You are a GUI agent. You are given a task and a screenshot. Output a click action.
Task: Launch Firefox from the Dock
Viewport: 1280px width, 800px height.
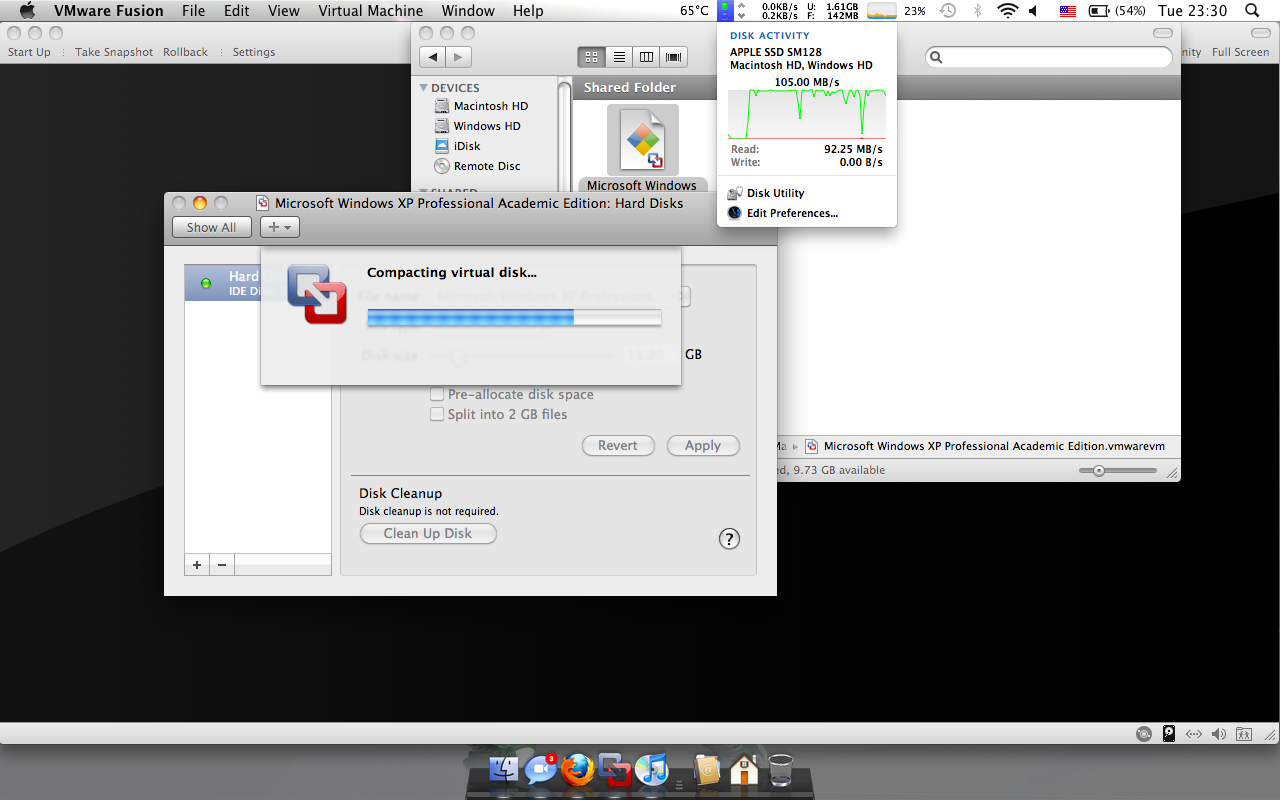pyautogui.click(x=577, y=770)
